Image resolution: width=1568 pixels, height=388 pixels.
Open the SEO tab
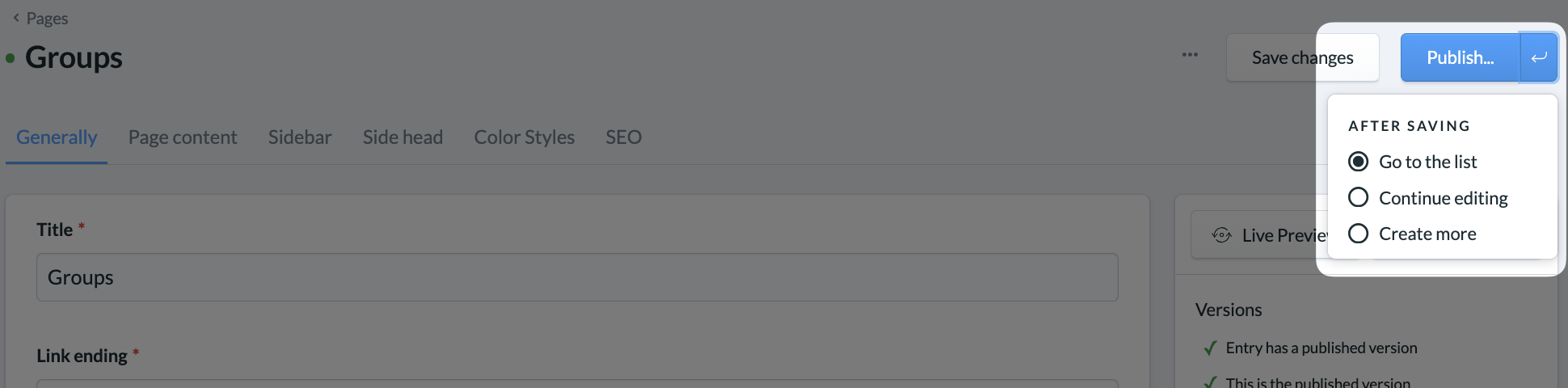pyautogui.click(x=623, y=137)
